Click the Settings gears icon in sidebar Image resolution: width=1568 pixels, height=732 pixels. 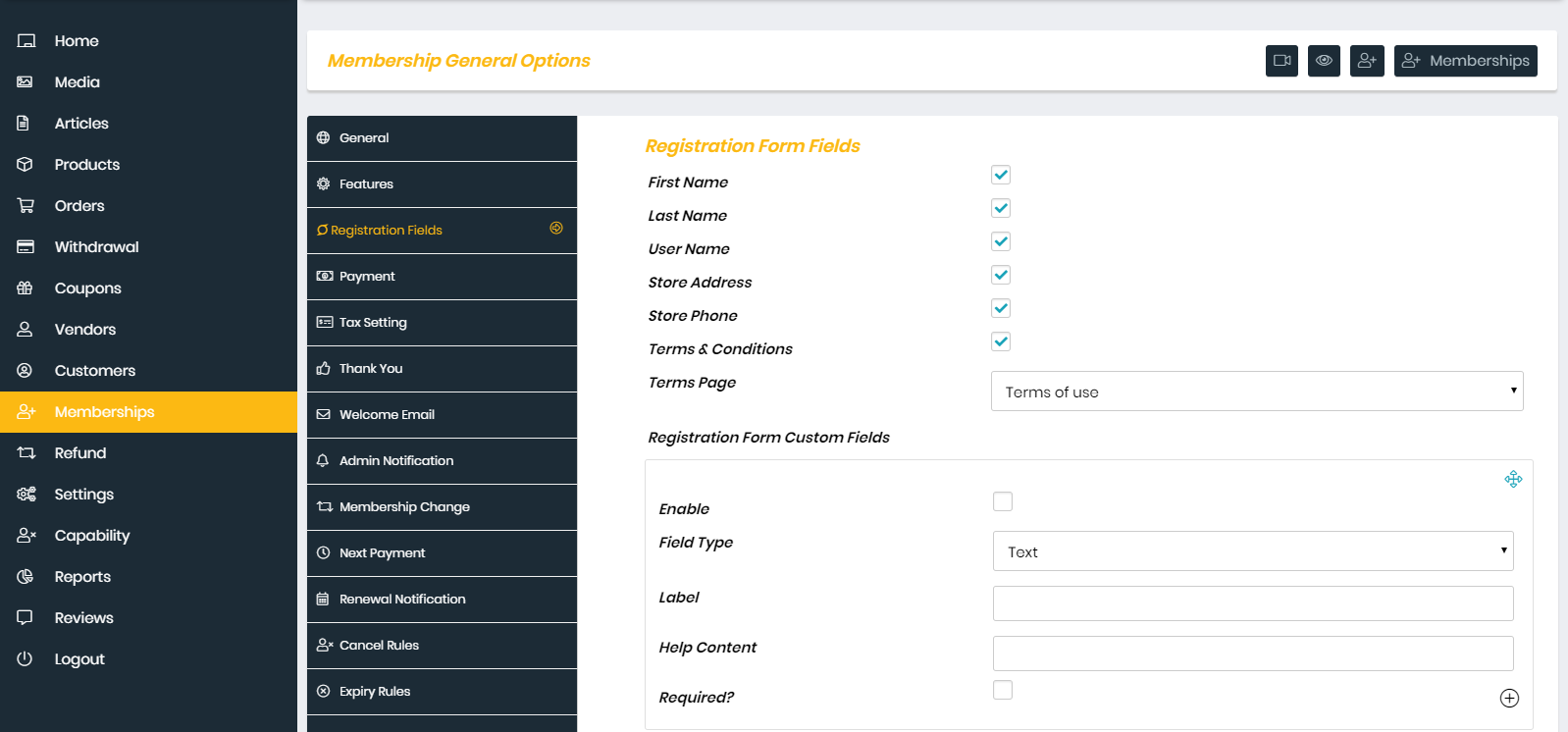tap(26, 495)
